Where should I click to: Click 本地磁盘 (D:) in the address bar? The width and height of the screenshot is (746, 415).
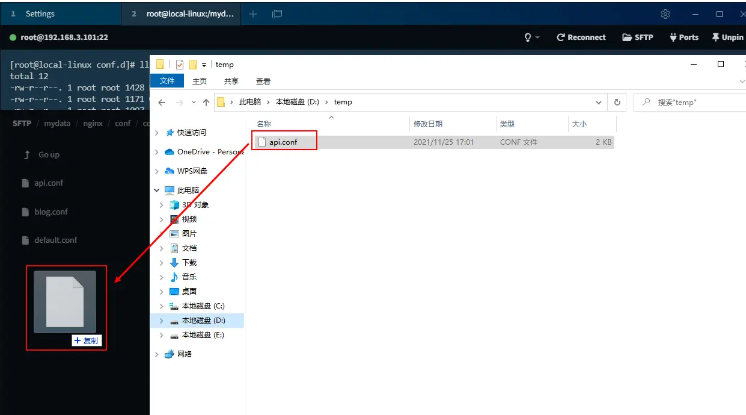pos(297,102)
